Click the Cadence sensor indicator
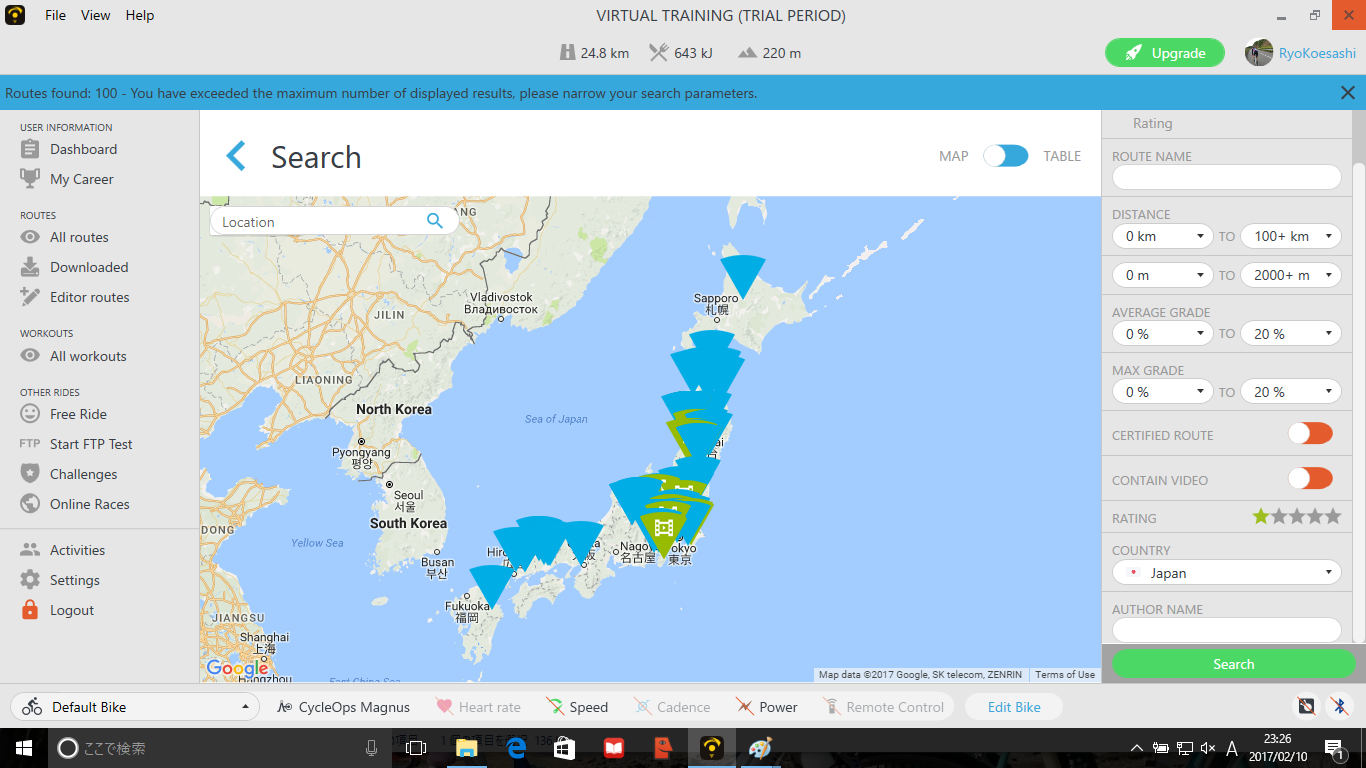The width and height of the screenshot is (1366, 768). (x=672, y=707)
